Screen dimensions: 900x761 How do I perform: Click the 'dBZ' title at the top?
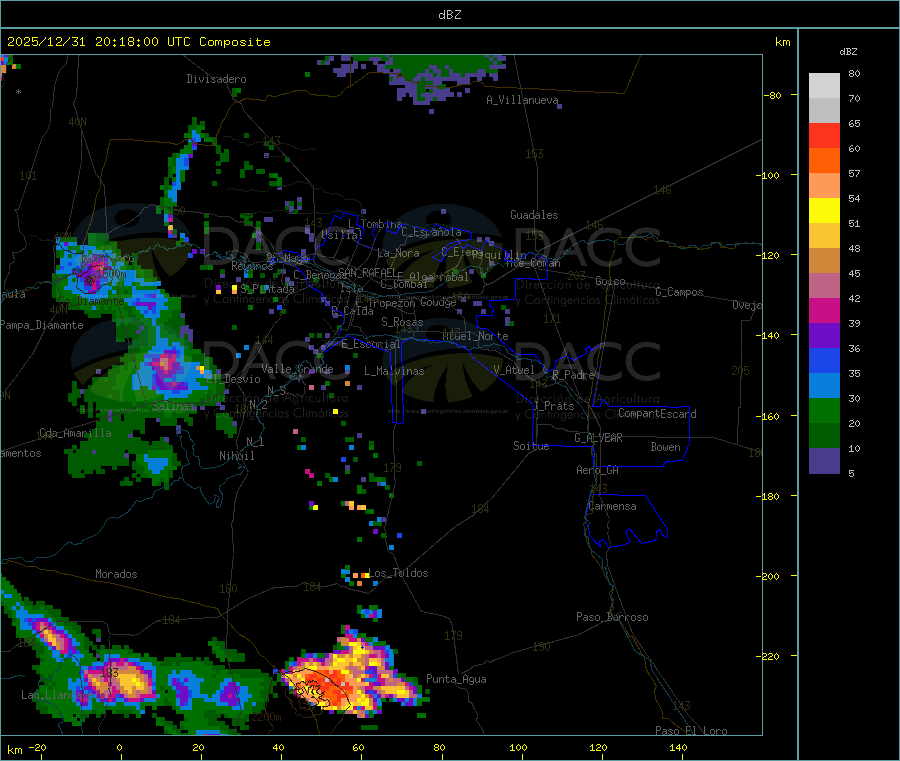click(x=449, y=15)
